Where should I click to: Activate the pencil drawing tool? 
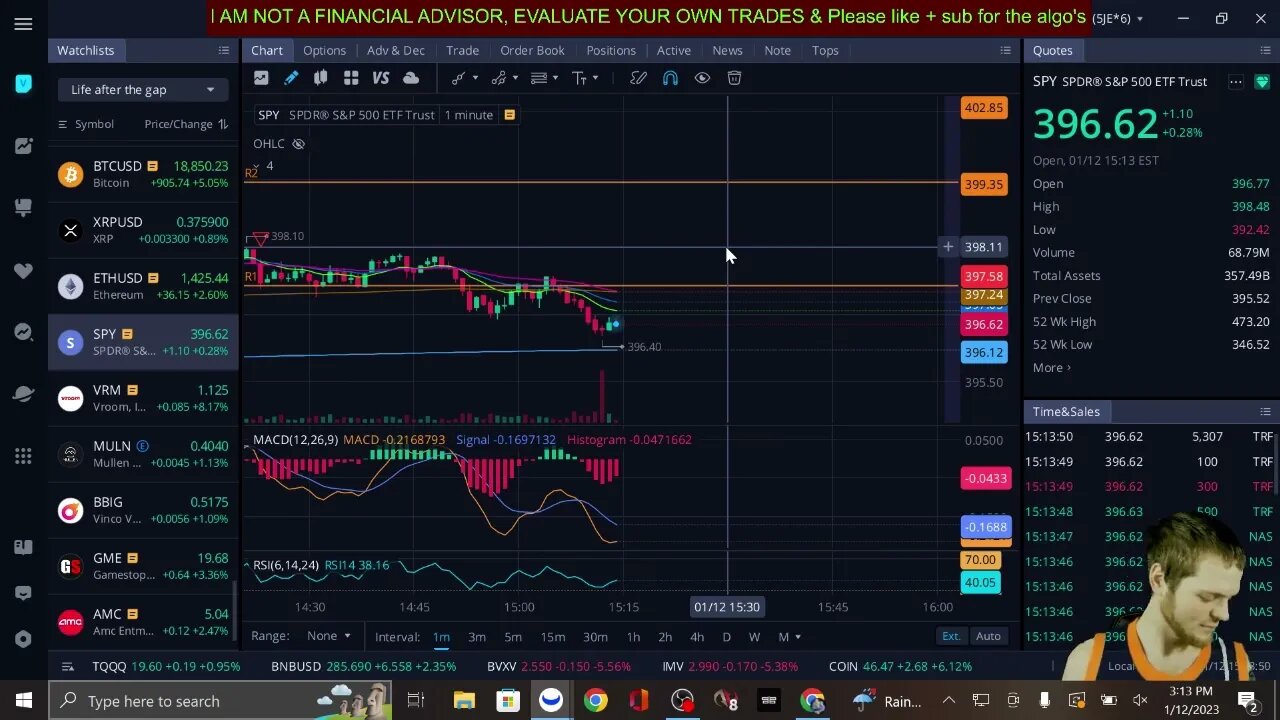click(x=291, y=78)
